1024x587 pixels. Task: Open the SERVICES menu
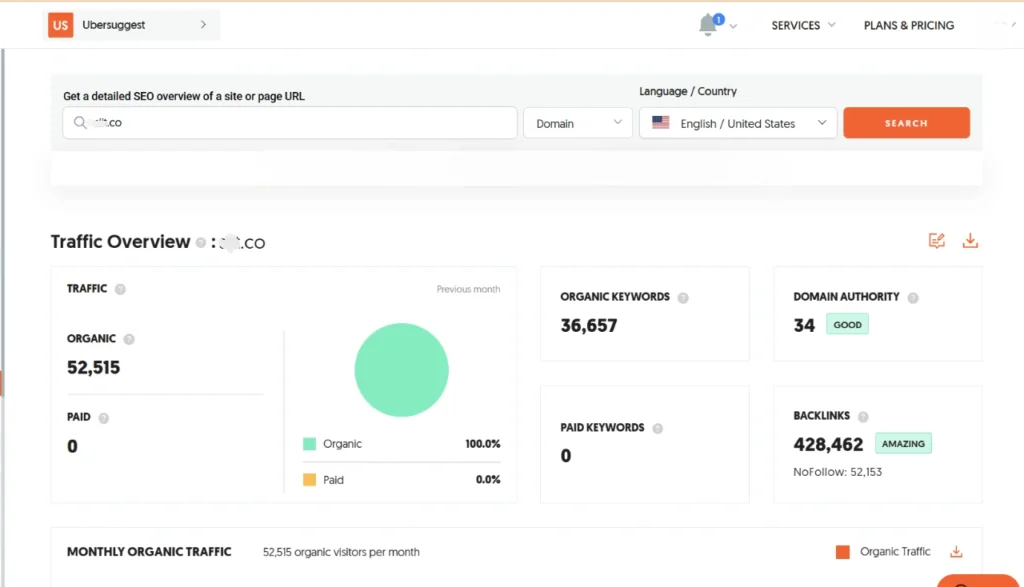pos(803,25)
